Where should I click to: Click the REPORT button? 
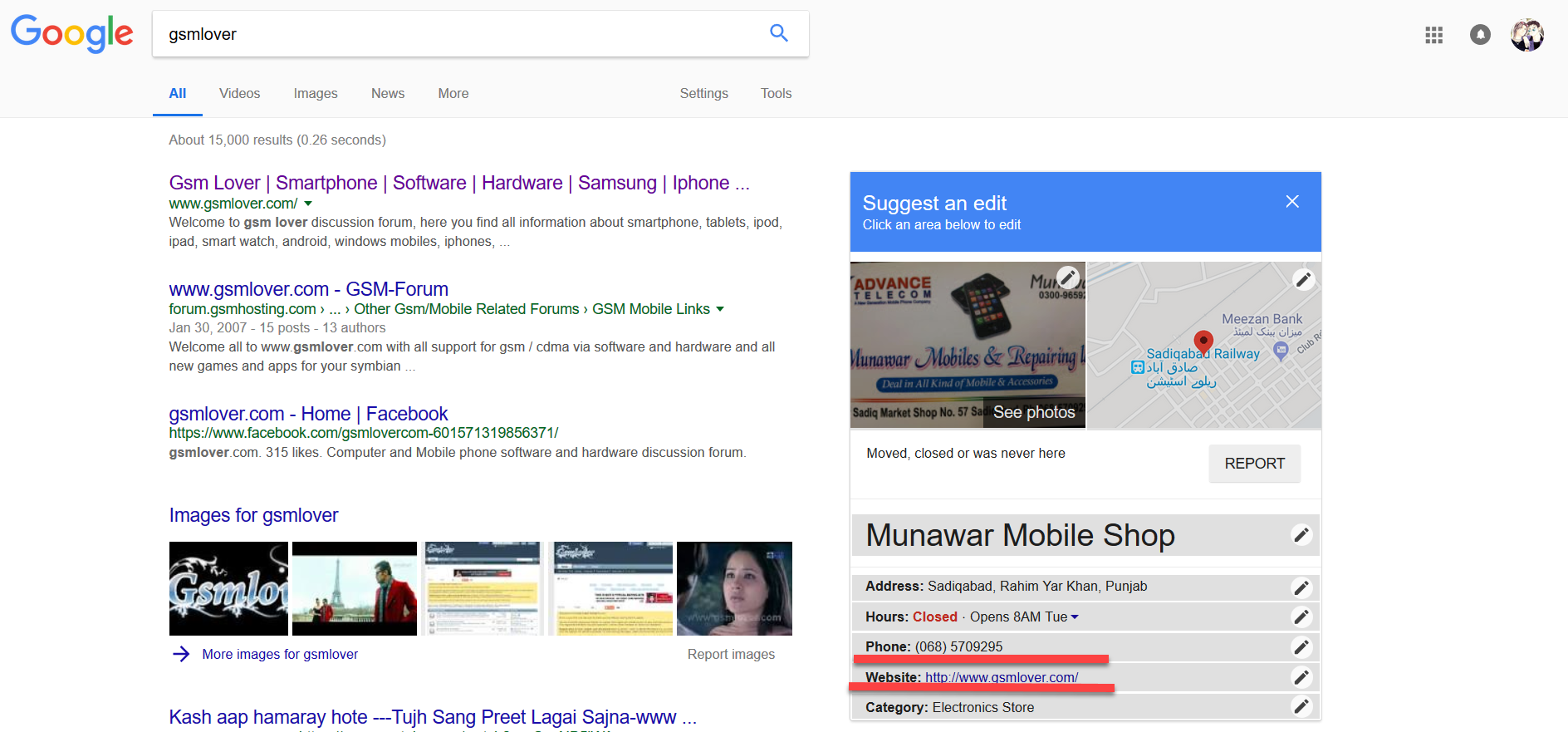coord(1255,464)
